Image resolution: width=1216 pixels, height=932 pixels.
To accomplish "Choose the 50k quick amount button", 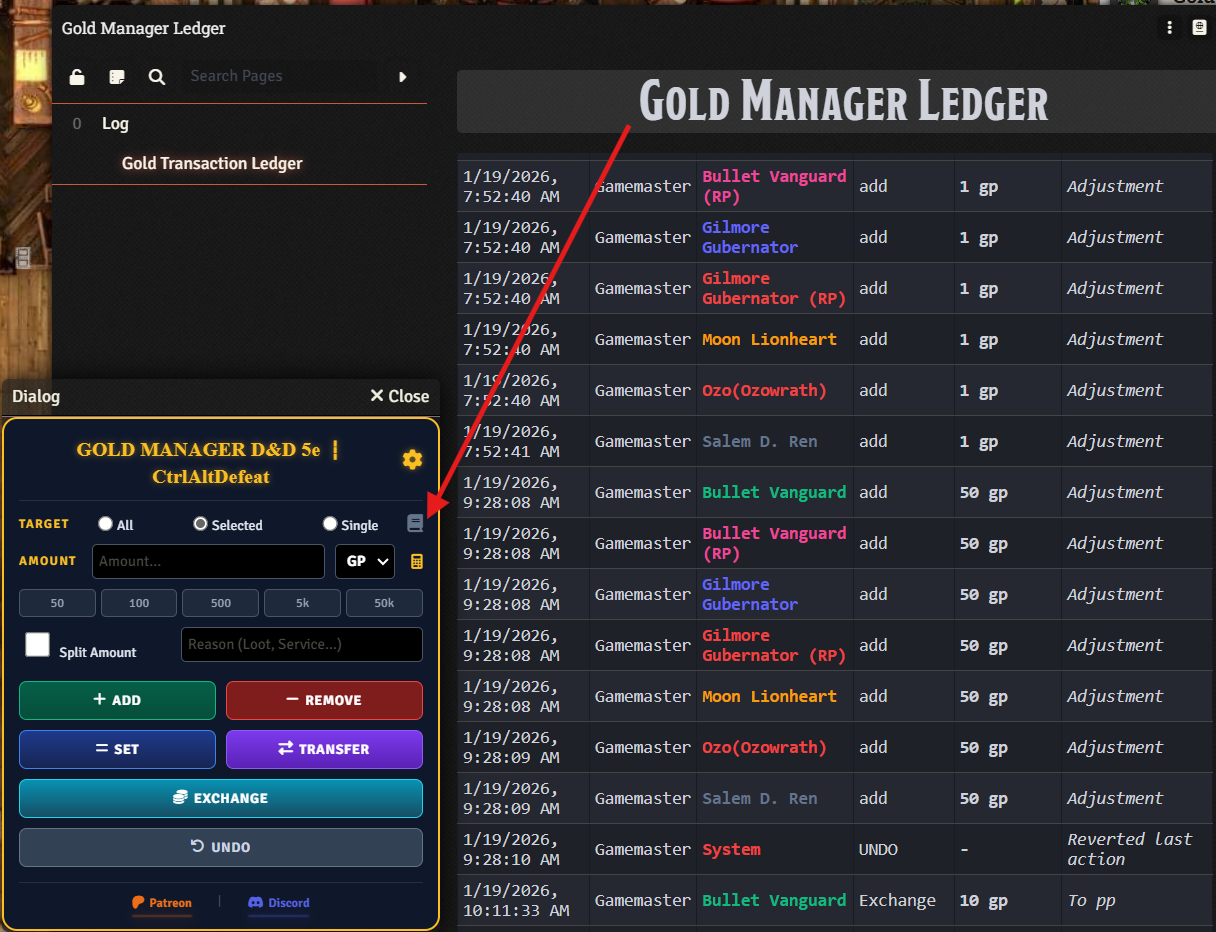I will [384, 603].
